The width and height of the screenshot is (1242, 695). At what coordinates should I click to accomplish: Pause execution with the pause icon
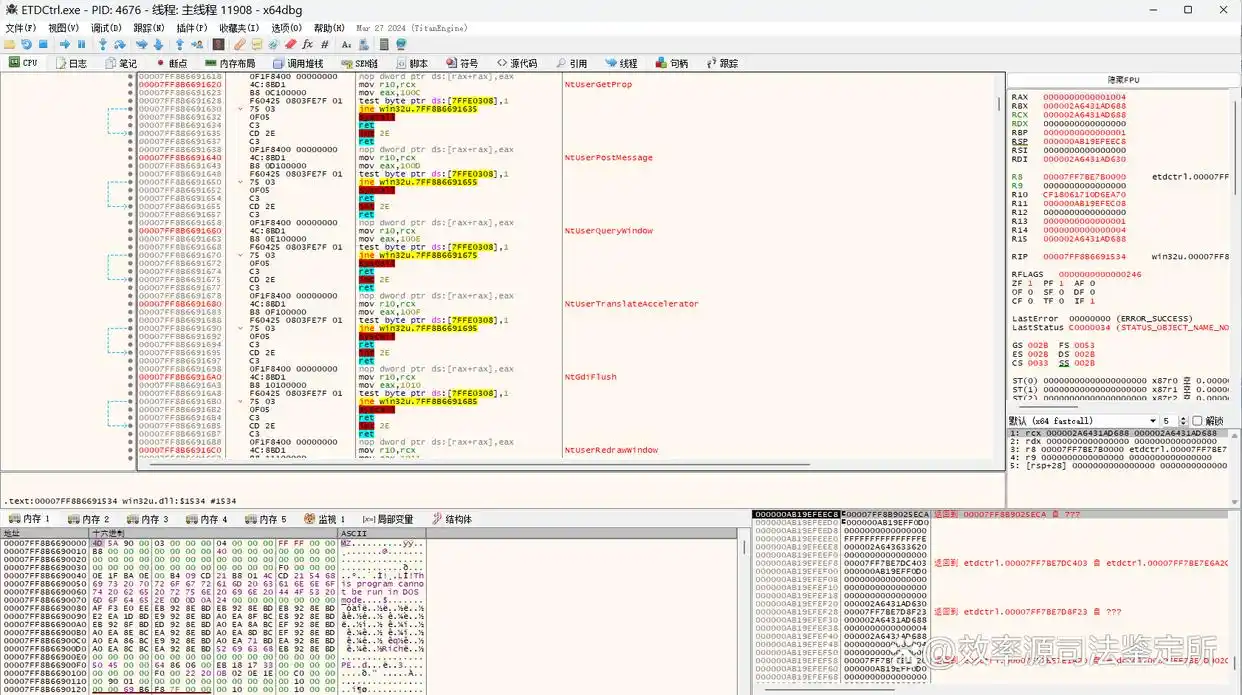pos(82,45)
